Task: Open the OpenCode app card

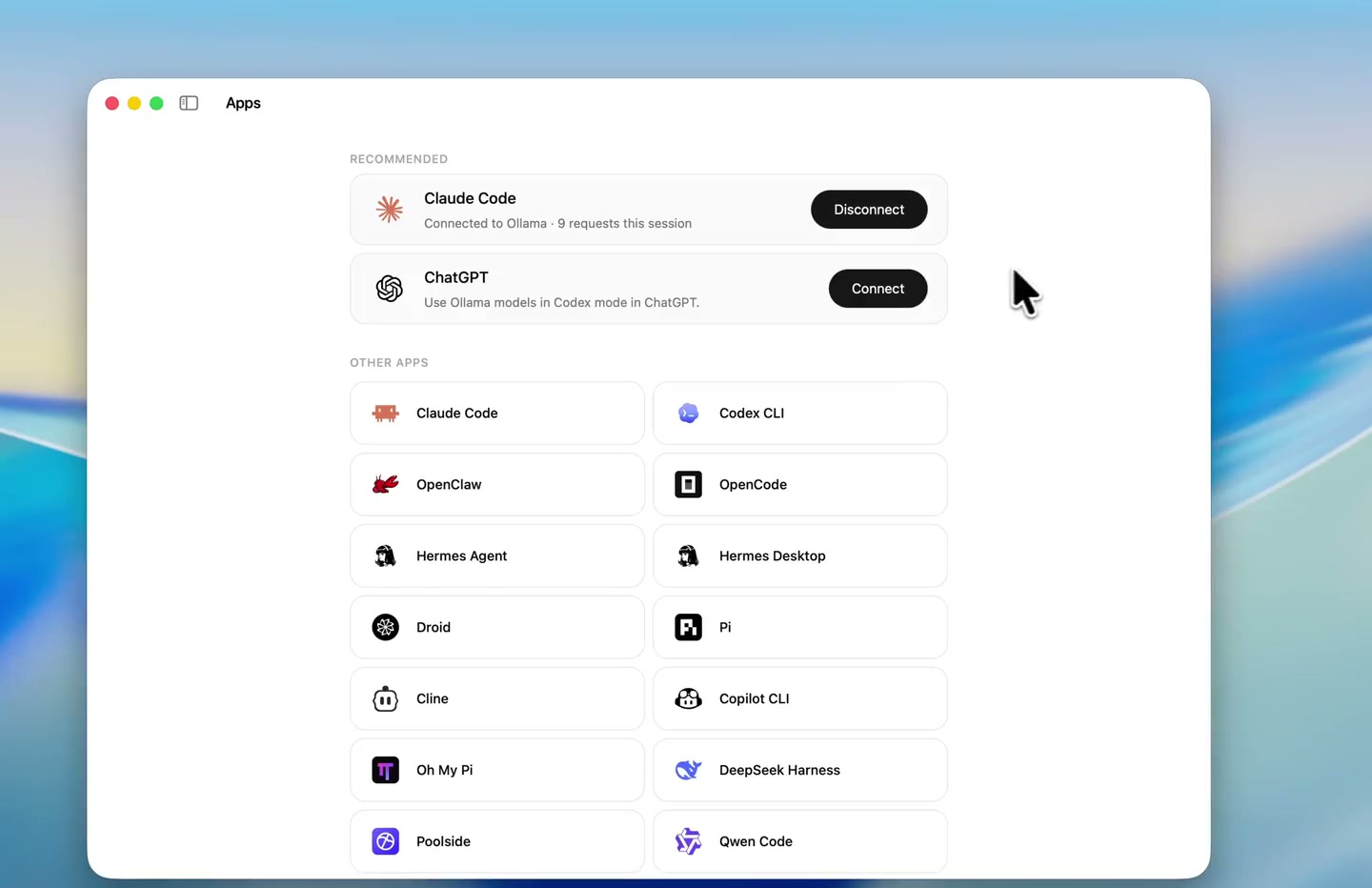Action: pos(800,485)
